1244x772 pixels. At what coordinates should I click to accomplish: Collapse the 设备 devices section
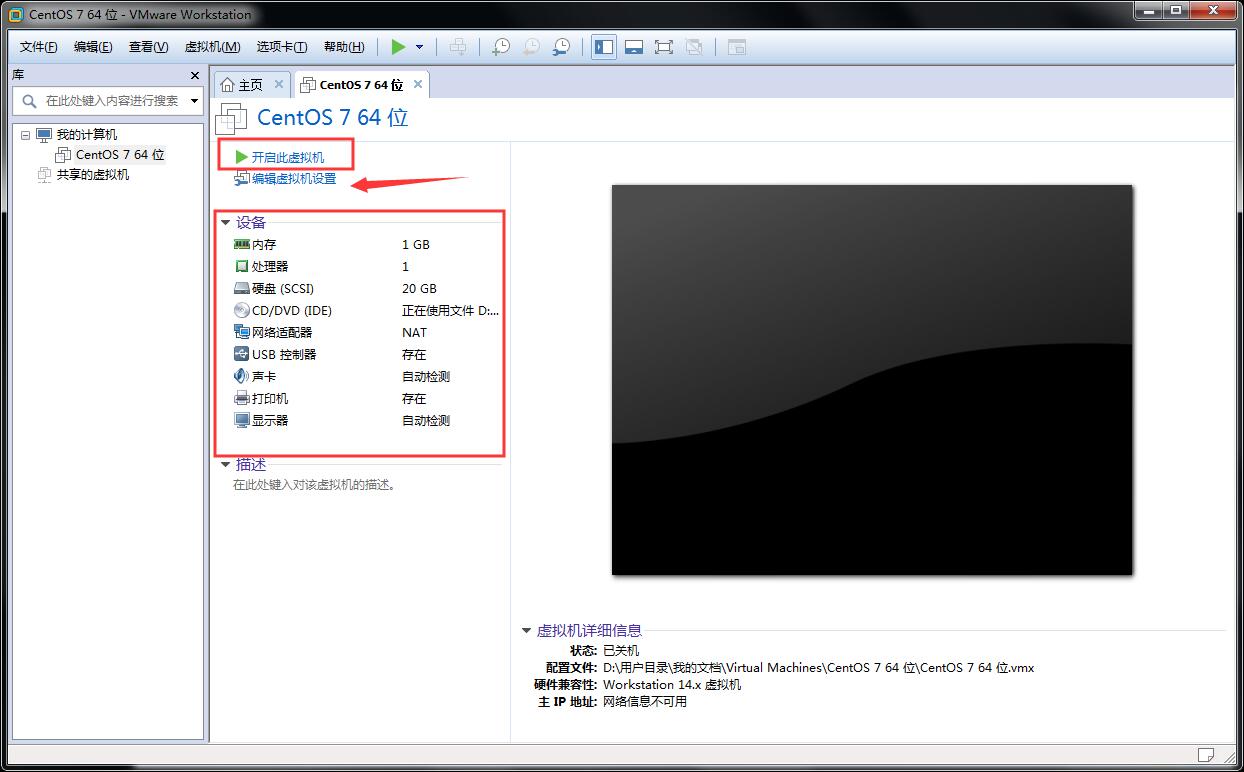(225, 222)
